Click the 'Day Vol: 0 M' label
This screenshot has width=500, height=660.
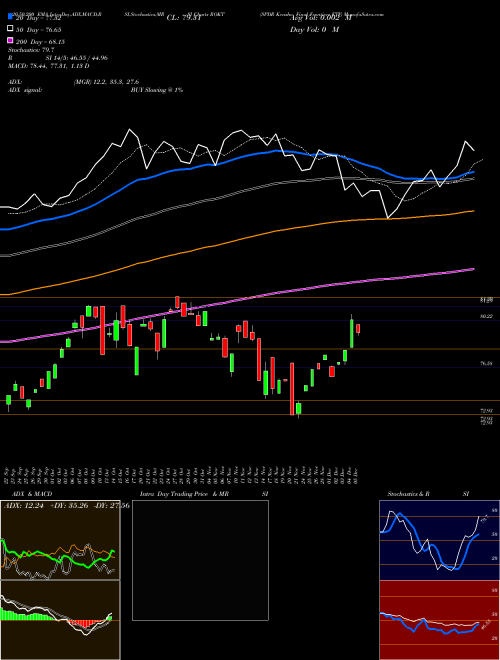click(x=314, y=30)
